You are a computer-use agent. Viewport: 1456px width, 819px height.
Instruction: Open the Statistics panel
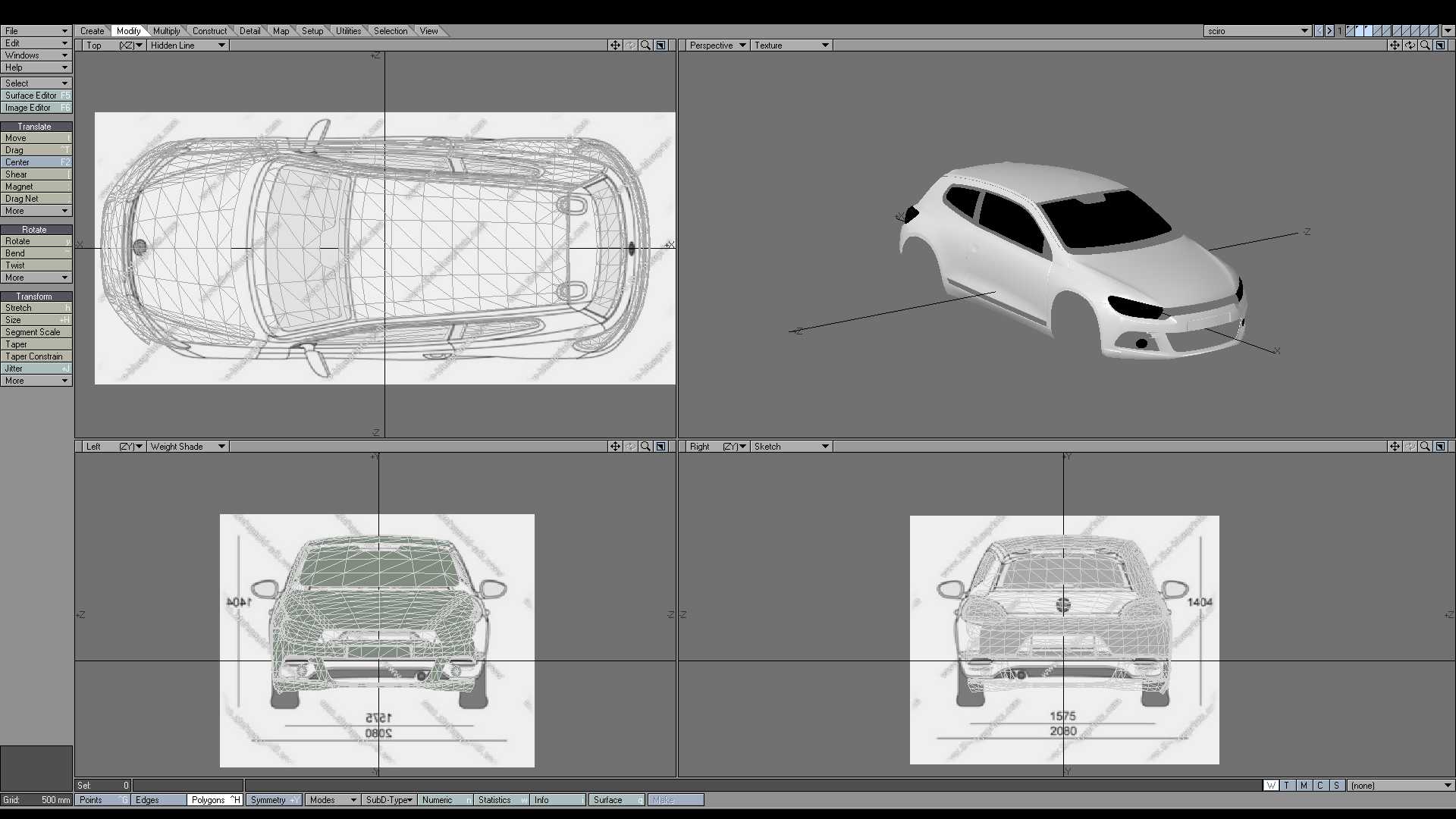click(501, 800)
